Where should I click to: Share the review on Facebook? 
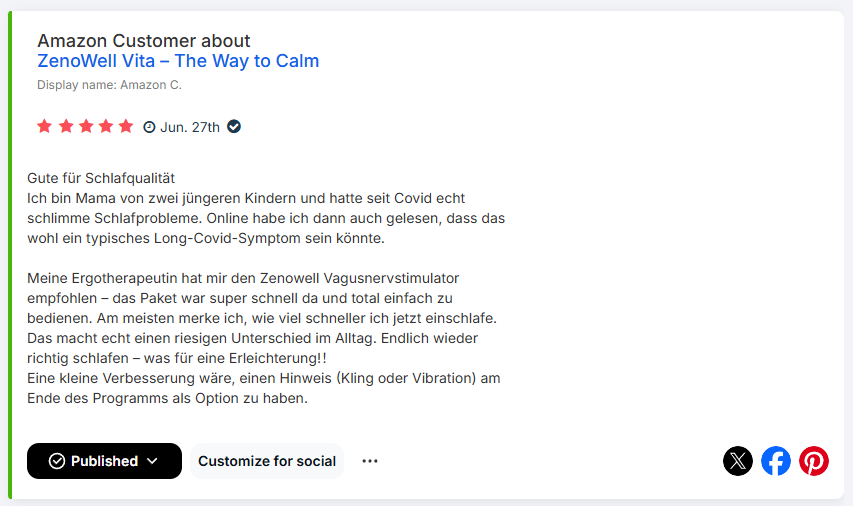click(x=776, y=461)
